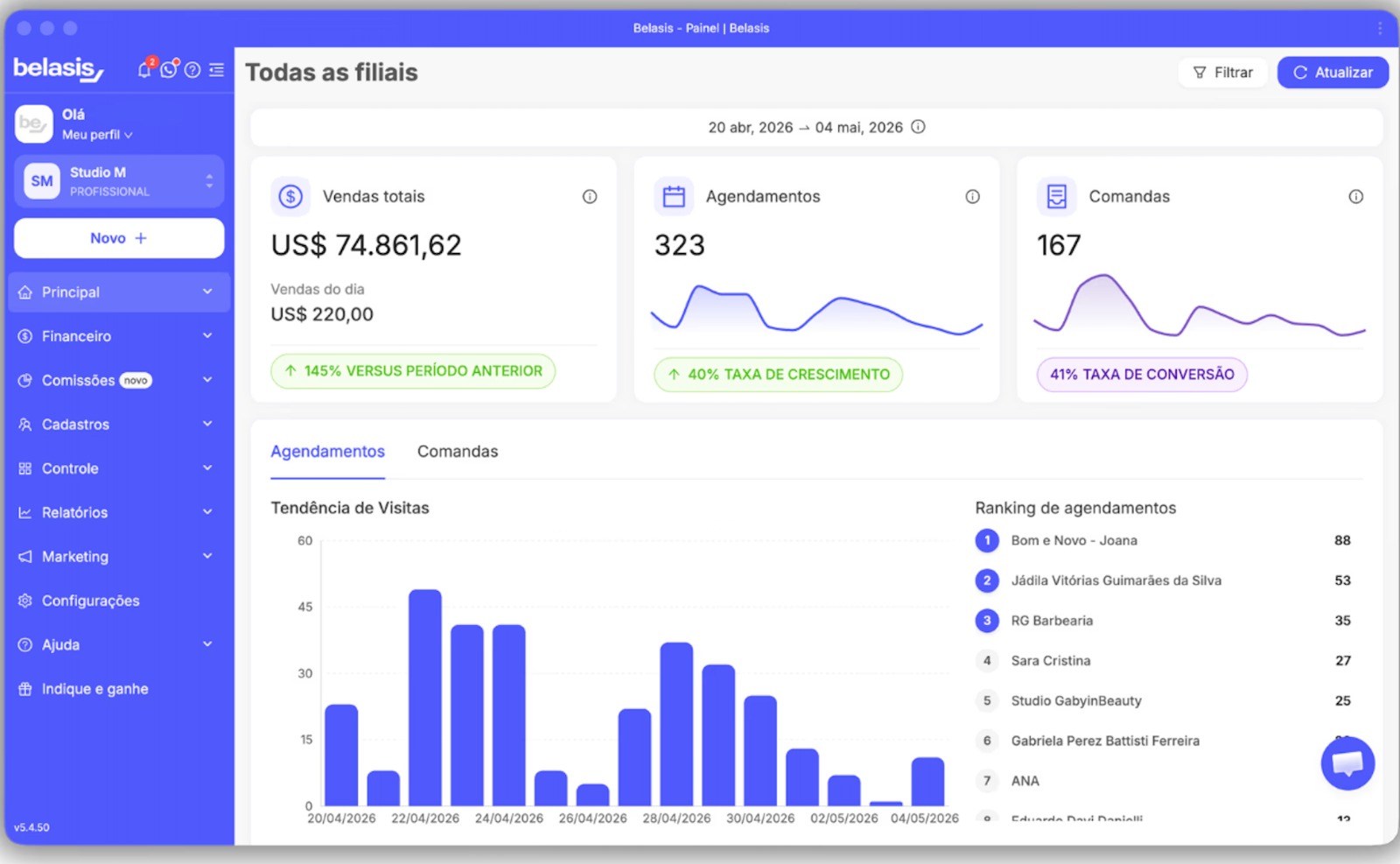Click the home icon beside Principal

click(25, 292)
